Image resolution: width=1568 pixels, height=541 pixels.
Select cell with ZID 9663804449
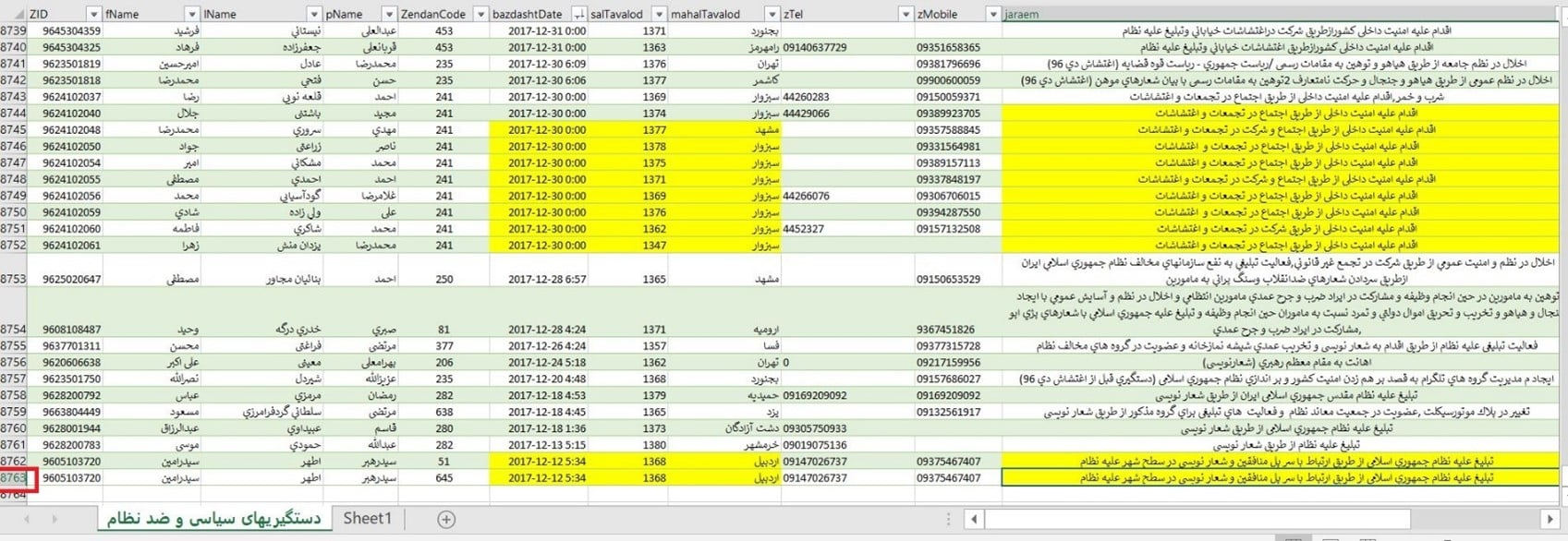point(64,412)
